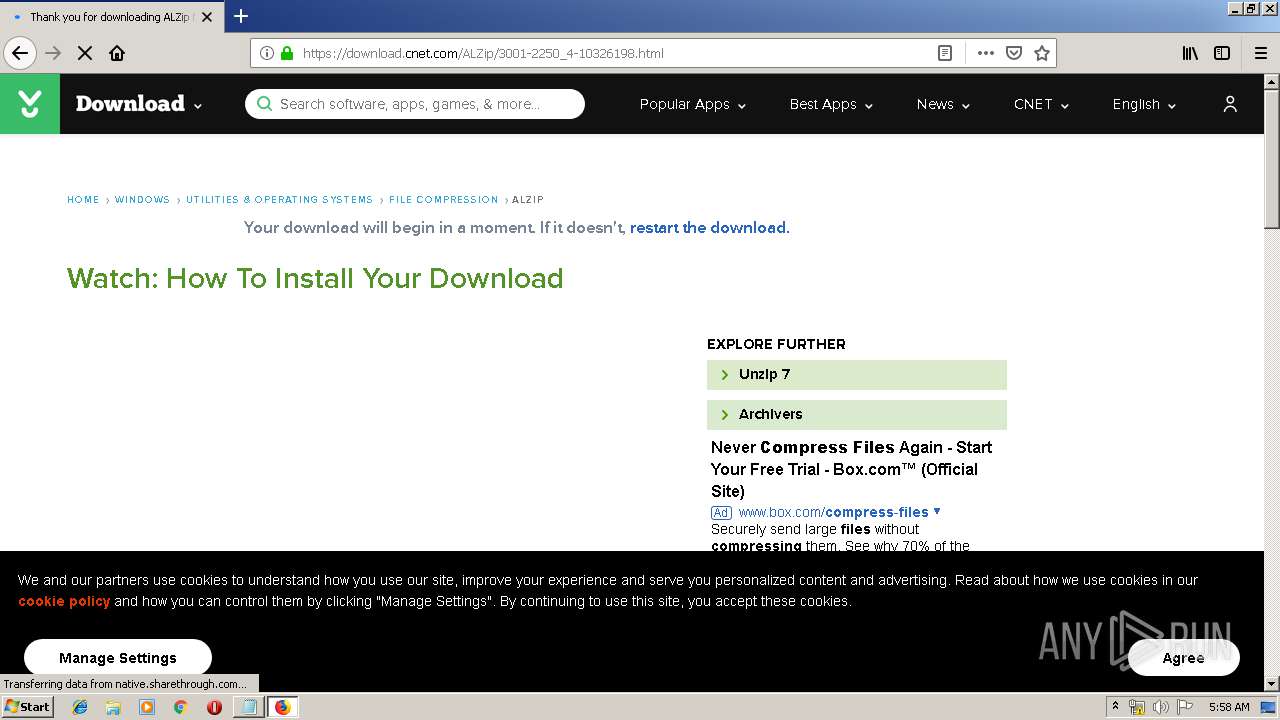The width and height of the screenshot is (1280, 720).
Task: Expand the News menu
Action: point(943,104)
